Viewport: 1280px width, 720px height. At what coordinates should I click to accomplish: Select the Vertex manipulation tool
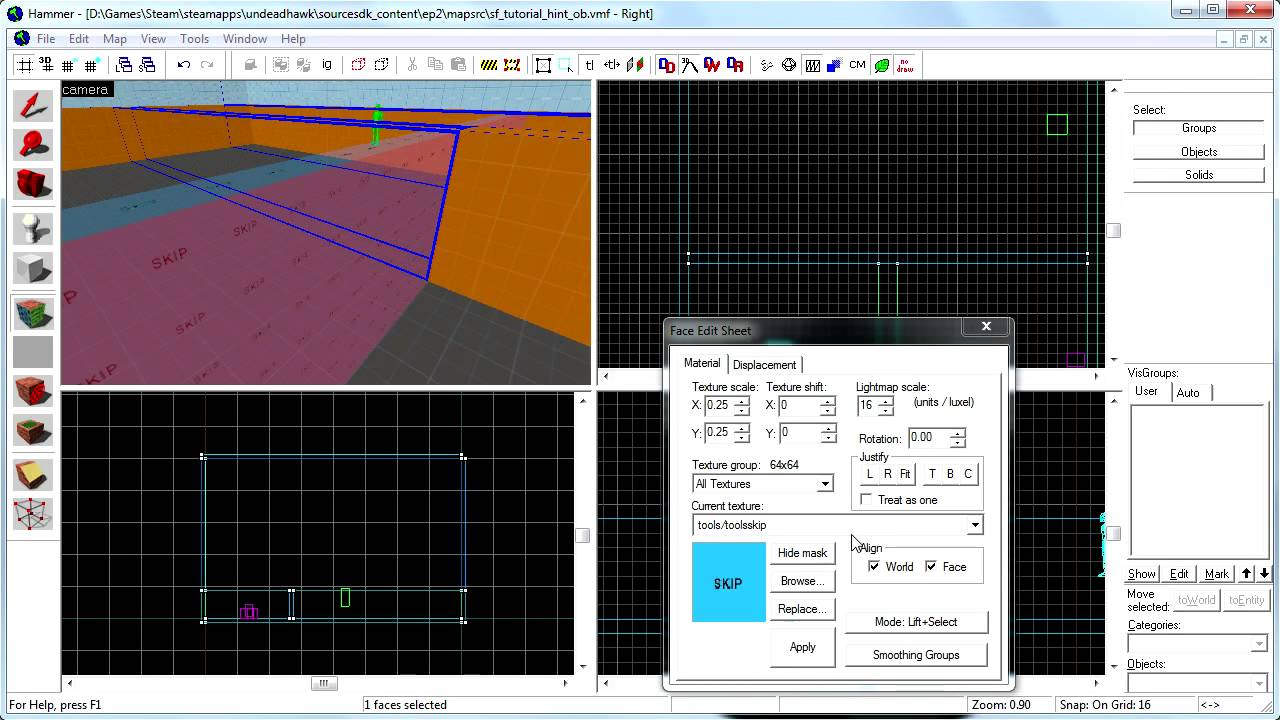pyautogui.click(x=32, y=514)
